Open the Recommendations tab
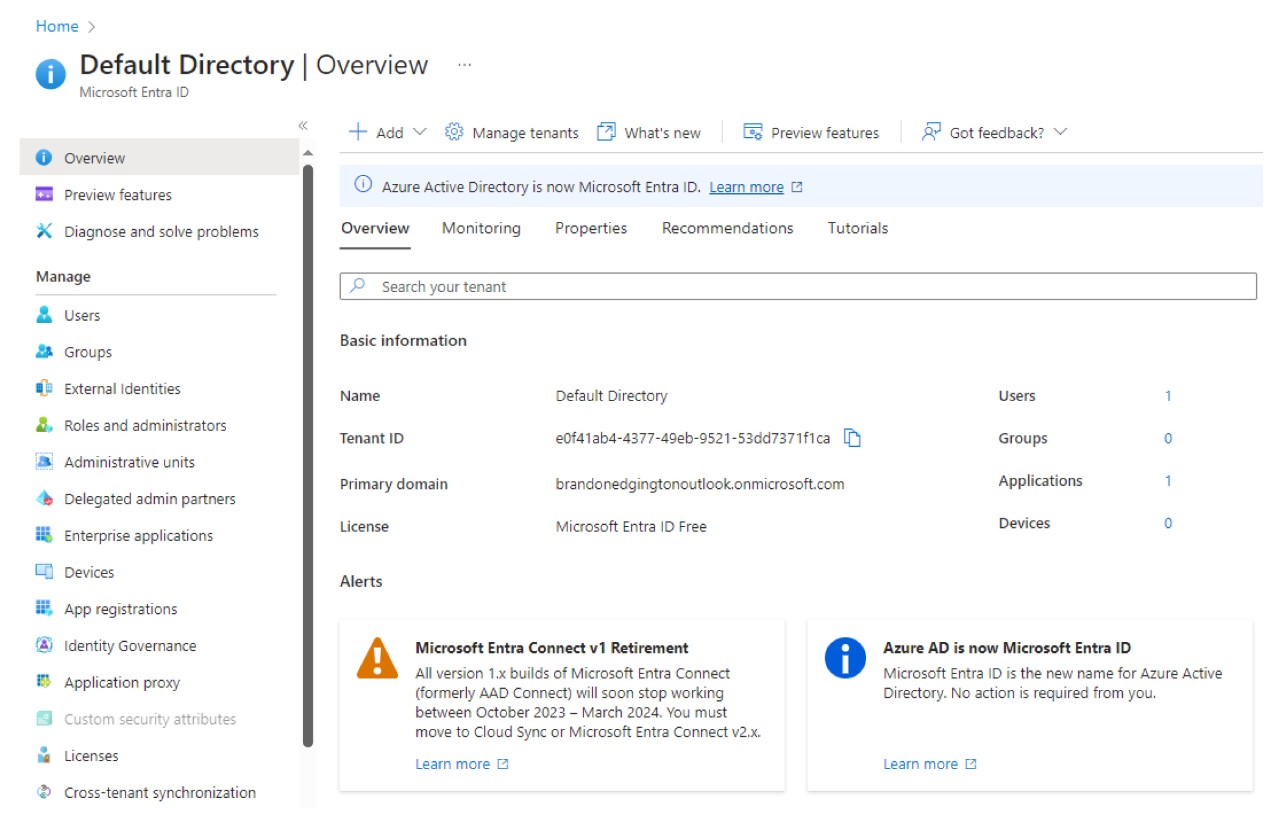 pos(727,228)
